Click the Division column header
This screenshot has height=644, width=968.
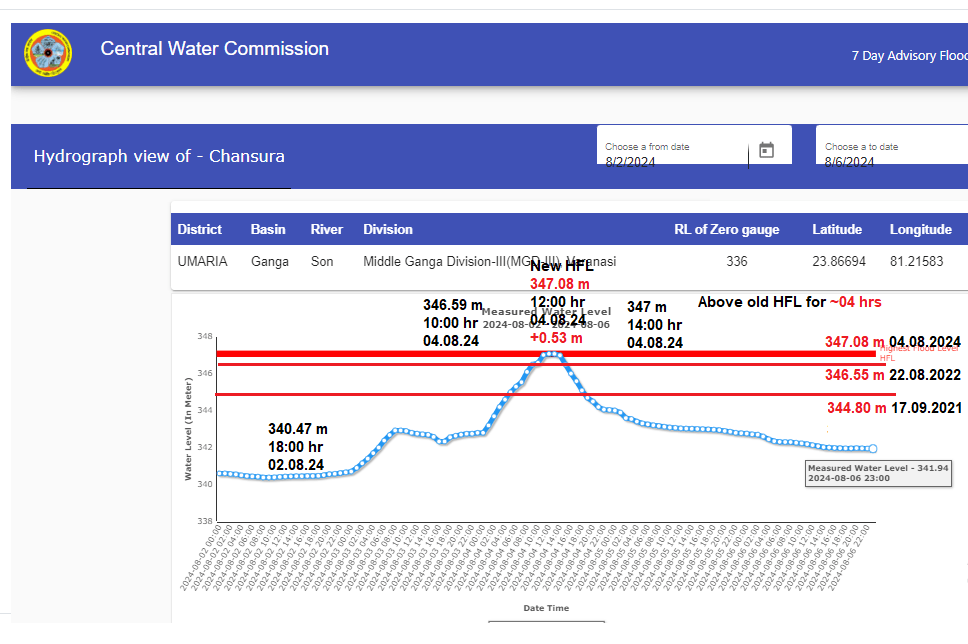(x=388, y=229)
